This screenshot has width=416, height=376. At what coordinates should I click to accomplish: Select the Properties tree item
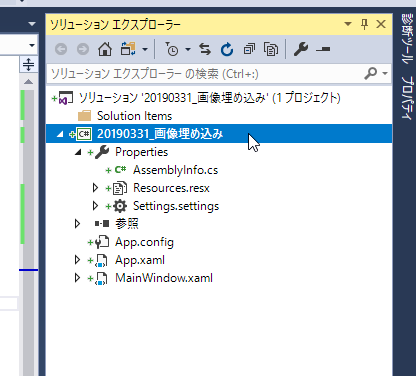click(141, 152)
